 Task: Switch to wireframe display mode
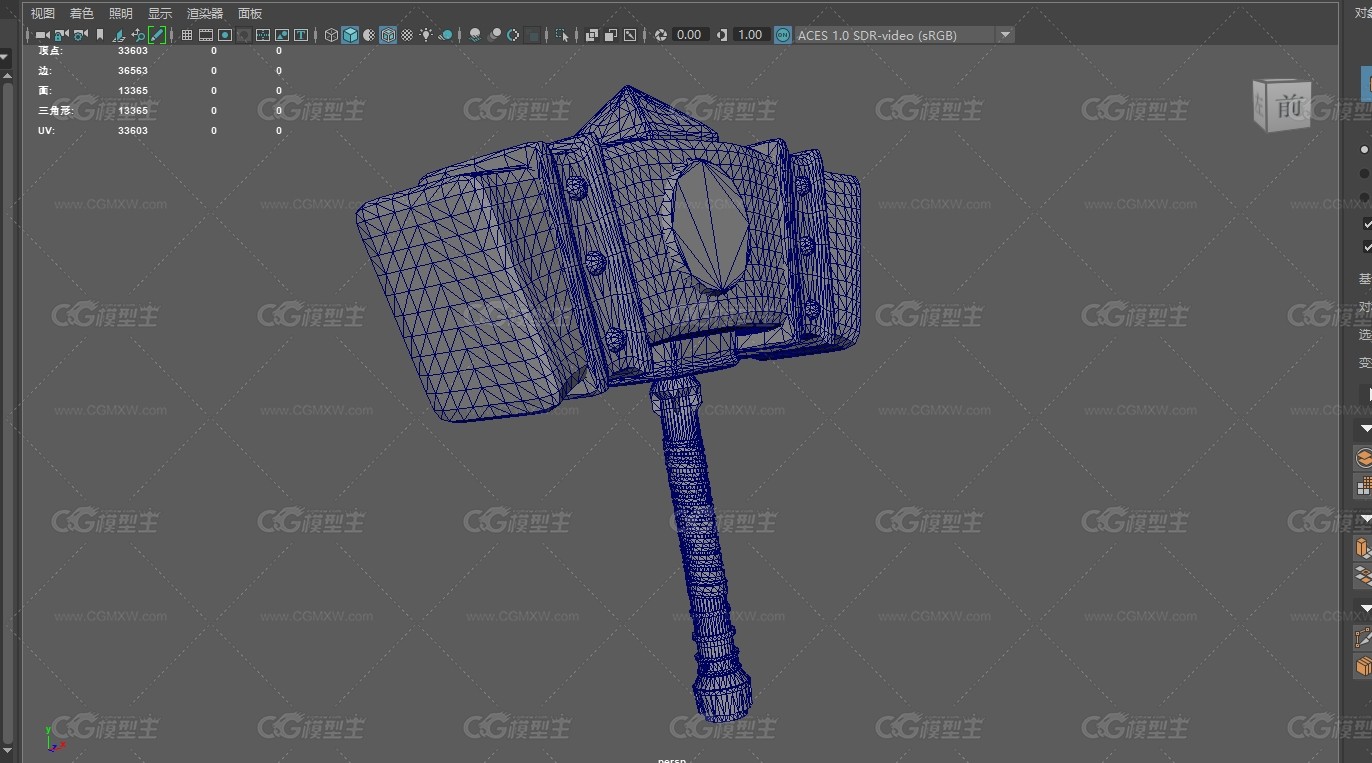(x=331, y=35)
